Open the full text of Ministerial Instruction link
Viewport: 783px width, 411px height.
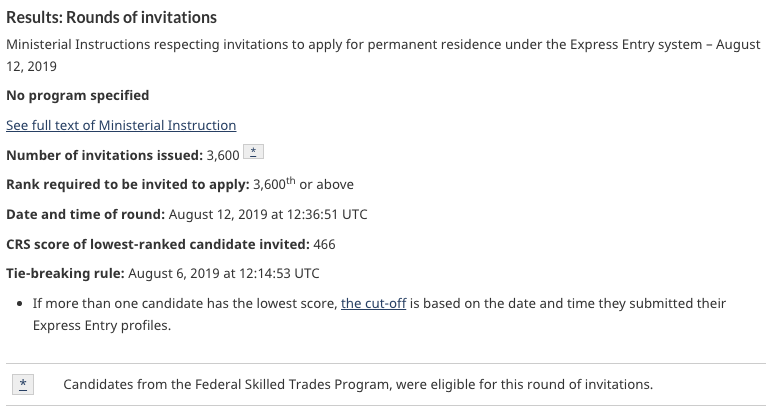(x=121, y=125)
